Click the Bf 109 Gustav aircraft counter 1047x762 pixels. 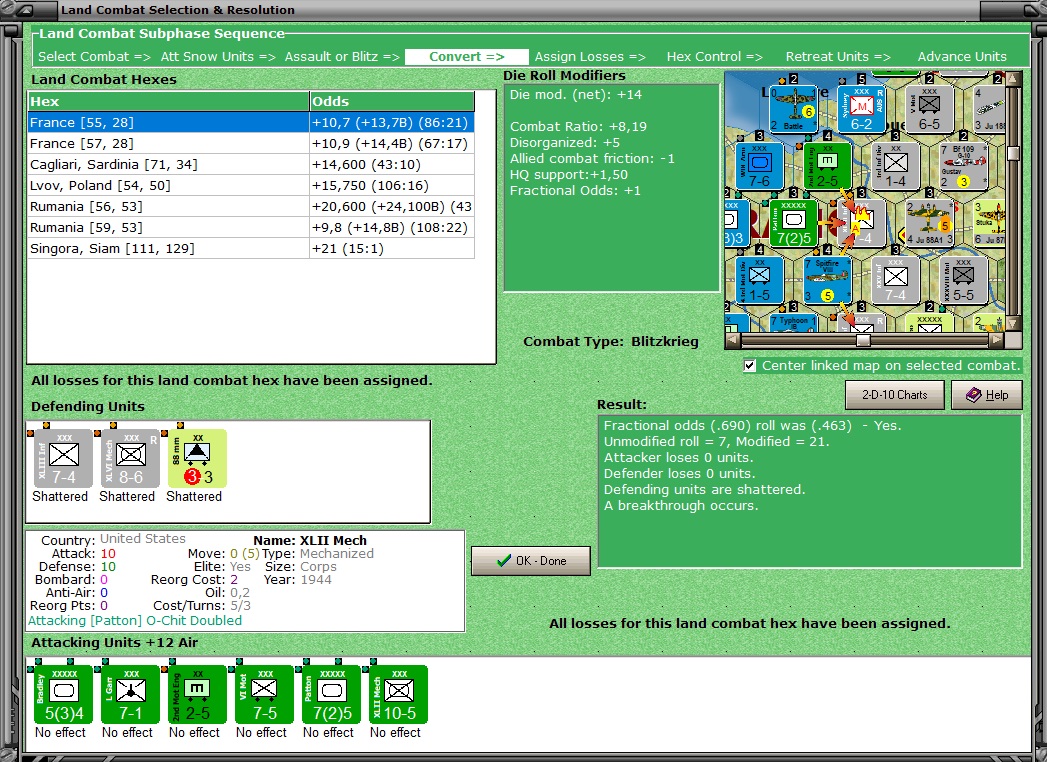coord(963,166)
